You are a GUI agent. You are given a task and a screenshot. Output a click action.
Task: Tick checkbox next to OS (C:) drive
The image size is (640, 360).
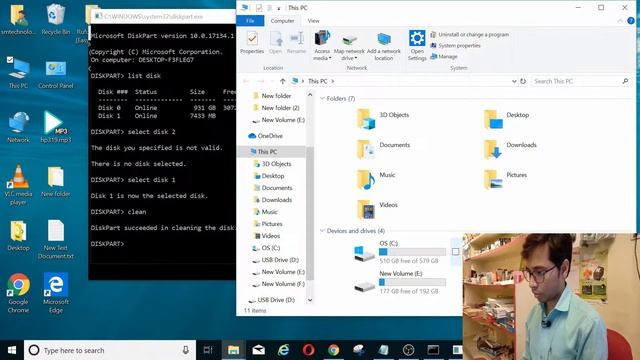[x=456, y=252]
